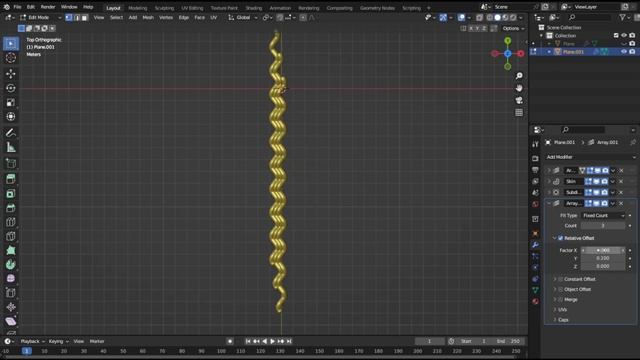Toggle the Relative Offset checkbox
Image resolution: width=640 pixels, height=360 pixels.
click(x=560, y=238)
